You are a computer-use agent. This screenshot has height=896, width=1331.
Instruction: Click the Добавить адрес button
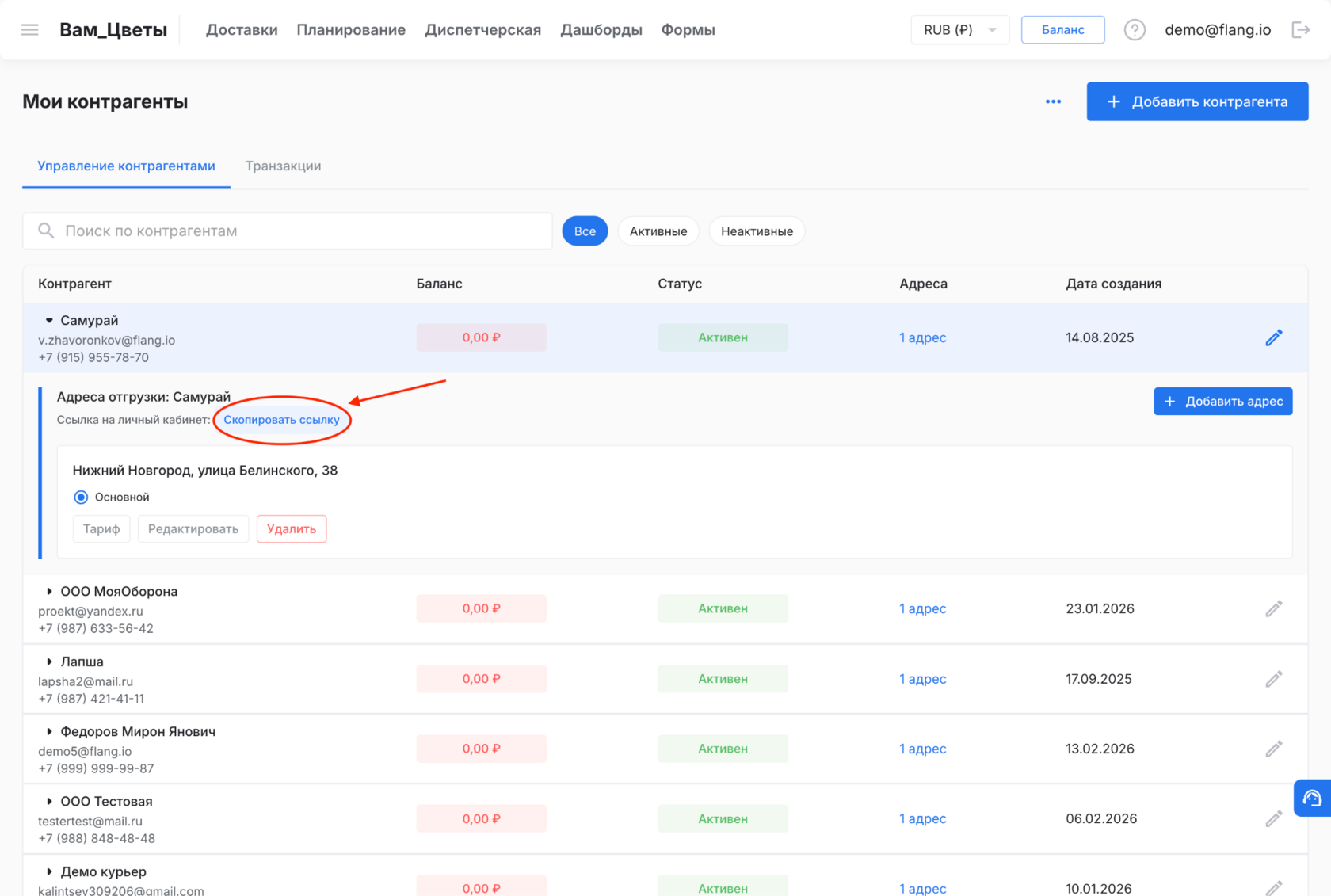1223,402
